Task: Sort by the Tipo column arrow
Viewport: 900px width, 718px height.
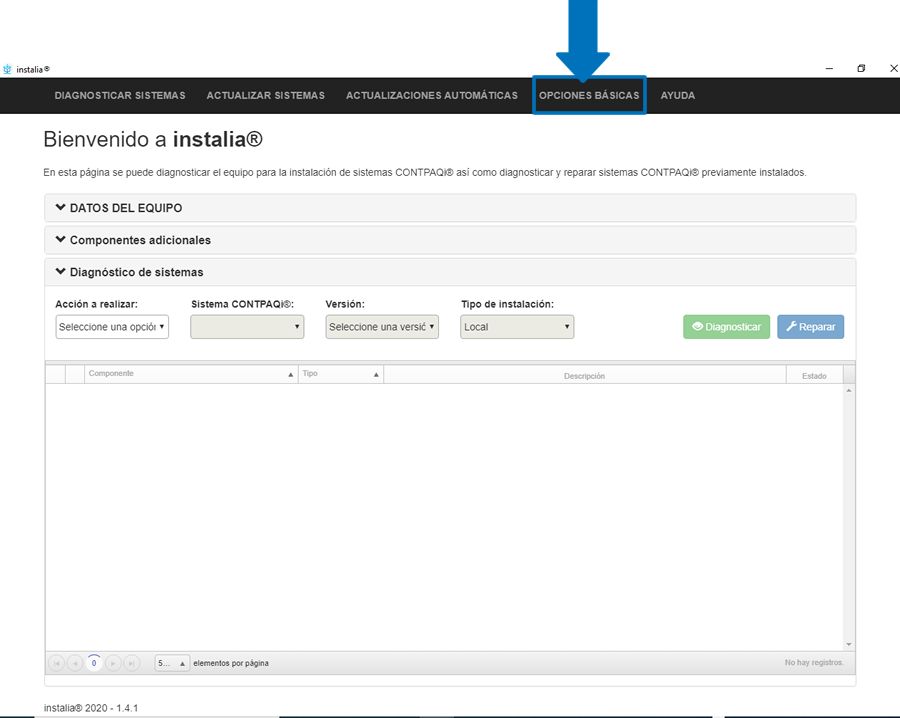Action: click(x=376, y=374)
